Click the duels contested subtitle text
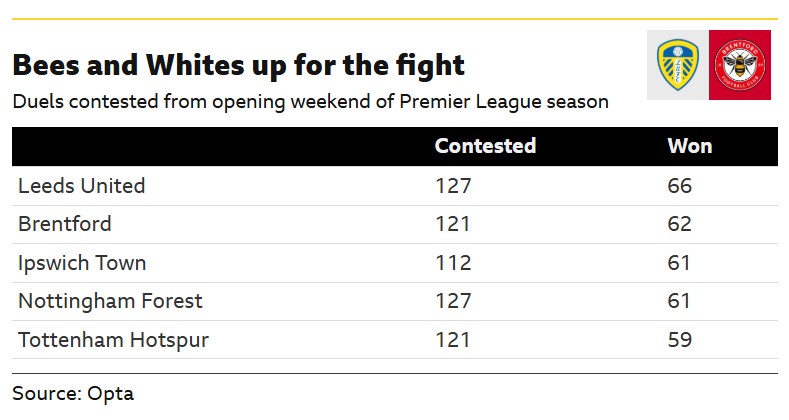 [310, 102]
